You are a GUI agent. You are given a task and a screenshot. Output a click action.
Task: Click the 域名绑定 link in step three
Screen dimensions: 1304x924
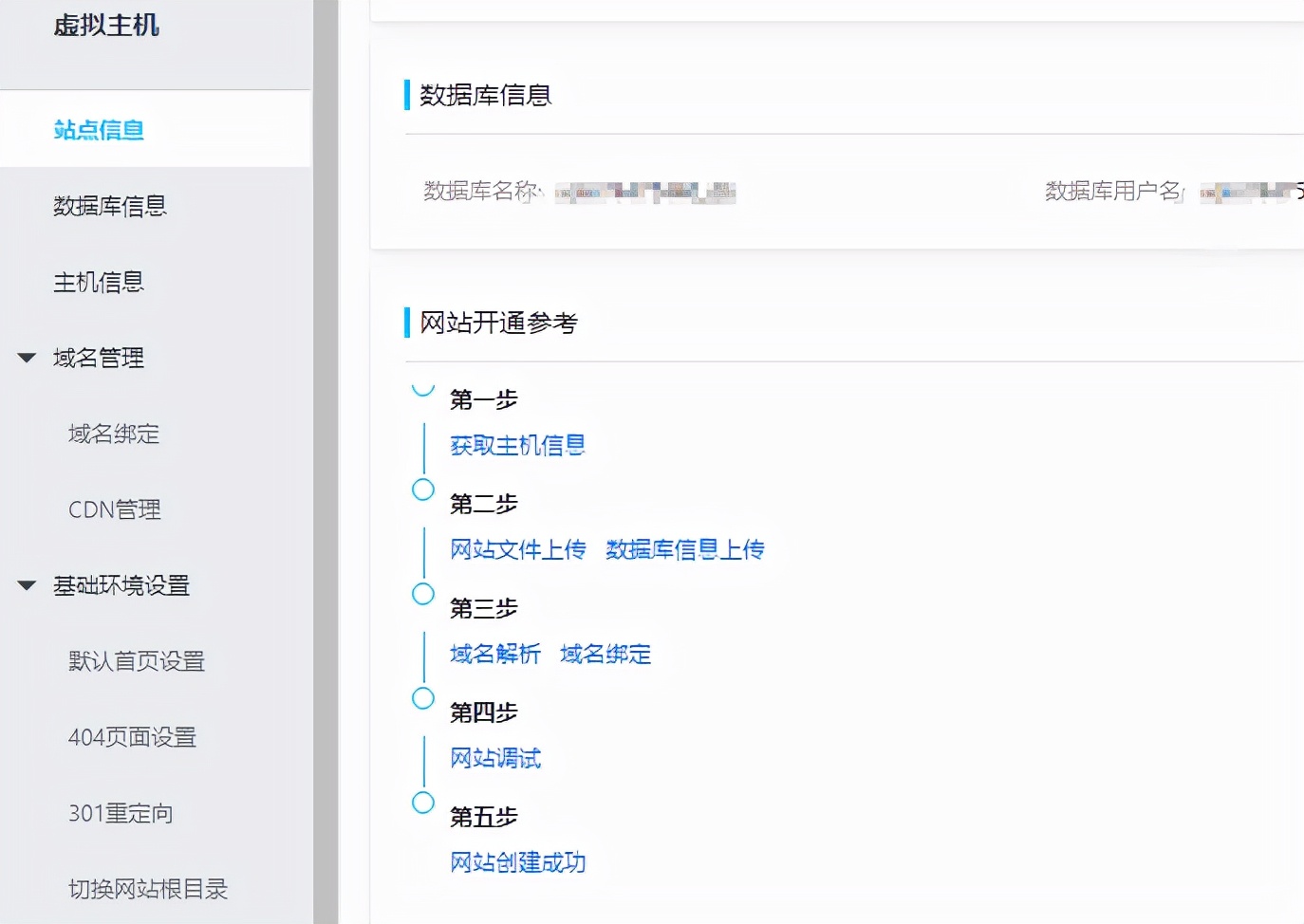click(605, 654)
